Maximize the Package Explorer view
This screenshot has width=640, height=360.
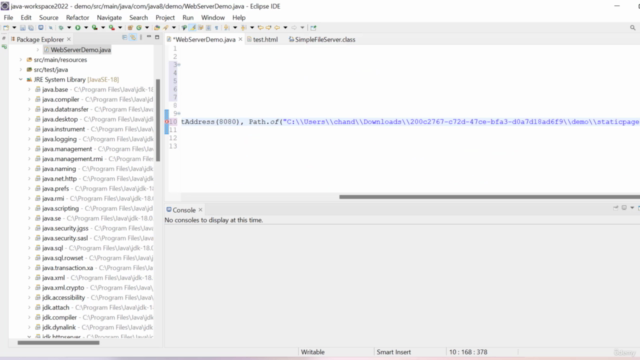(157, 37)
